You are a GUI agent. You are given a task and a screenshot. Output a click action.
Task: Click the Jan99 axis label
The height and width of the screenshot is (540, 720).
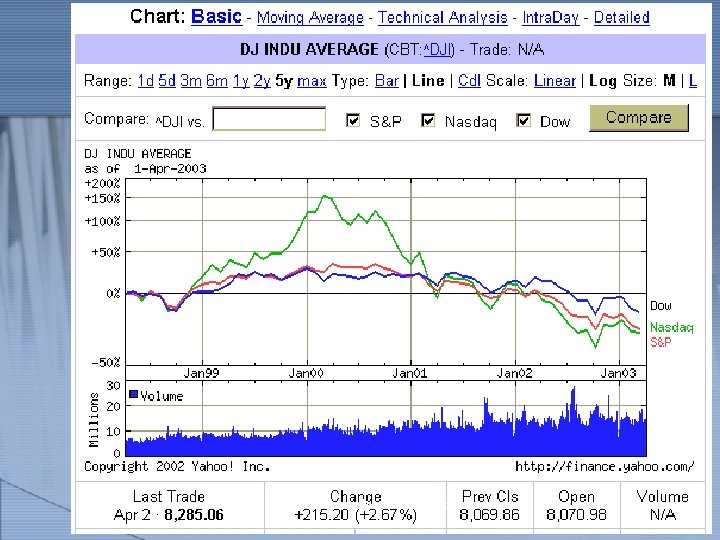pyautogui.click(x=202, y=373)
